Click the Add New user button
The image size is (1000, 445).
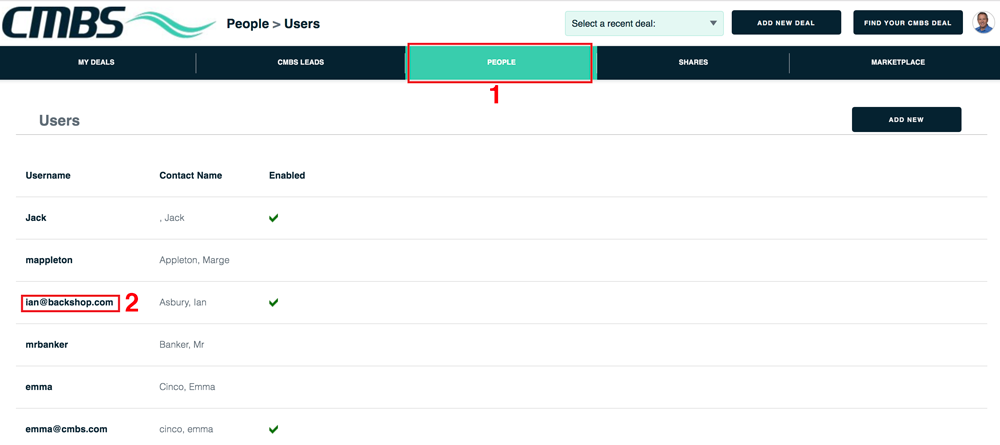(906, 119)
